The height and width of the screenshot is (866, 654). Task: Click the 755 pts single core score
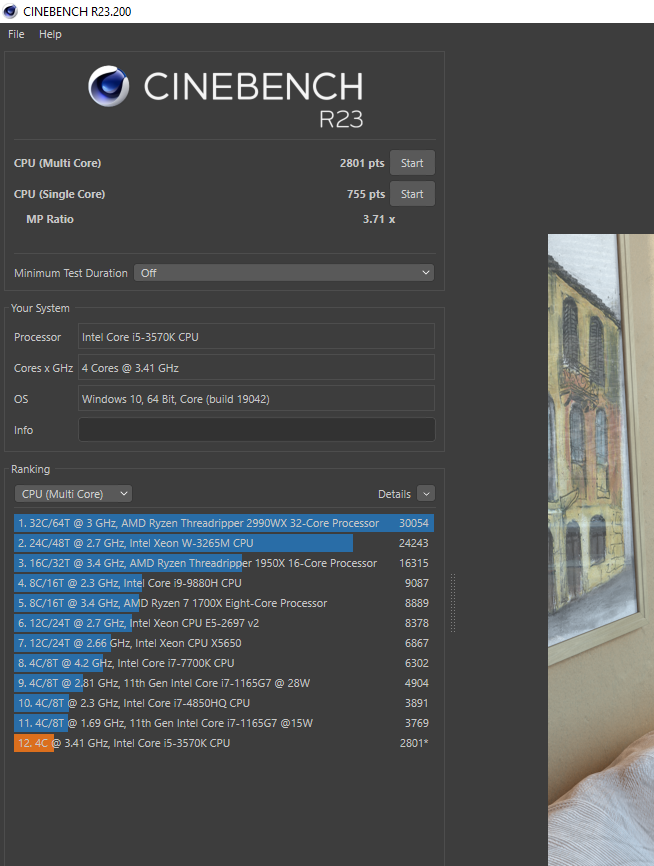pyautogui.click(x=366, y=194)
